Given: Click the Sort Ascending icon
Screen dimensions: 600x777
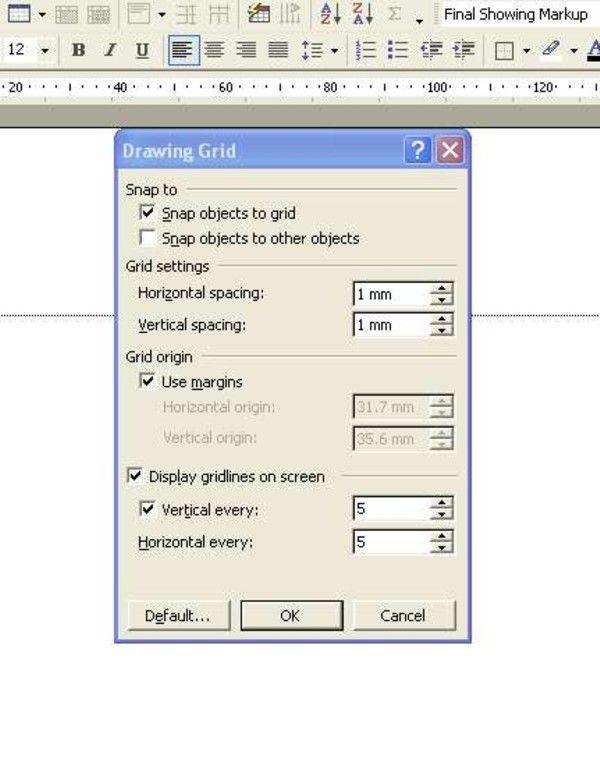Looking at the screenshot, I should (x=330, y=14).
